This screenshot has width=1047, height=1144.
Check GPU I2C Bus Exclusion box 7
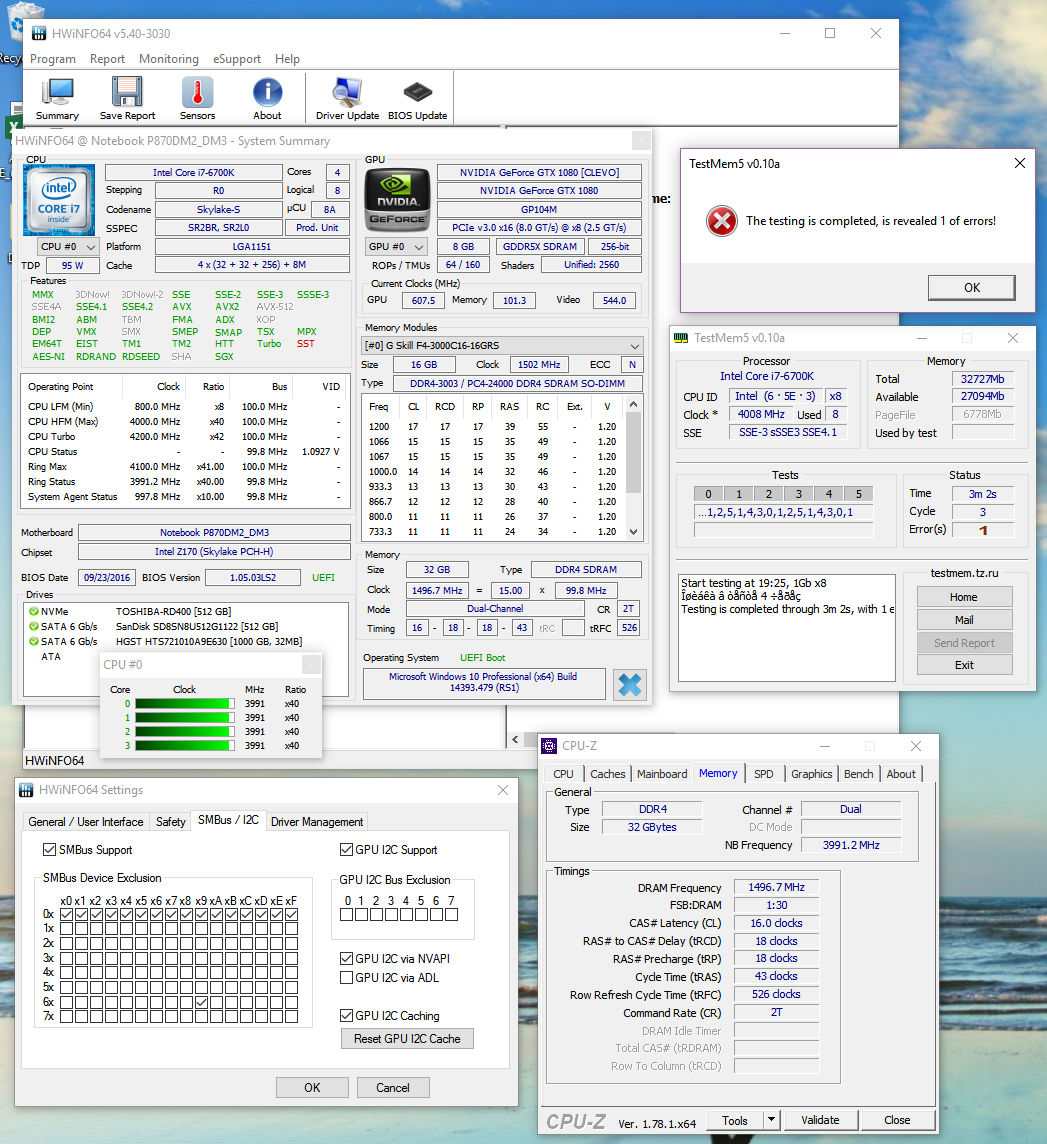click(452, 914)
